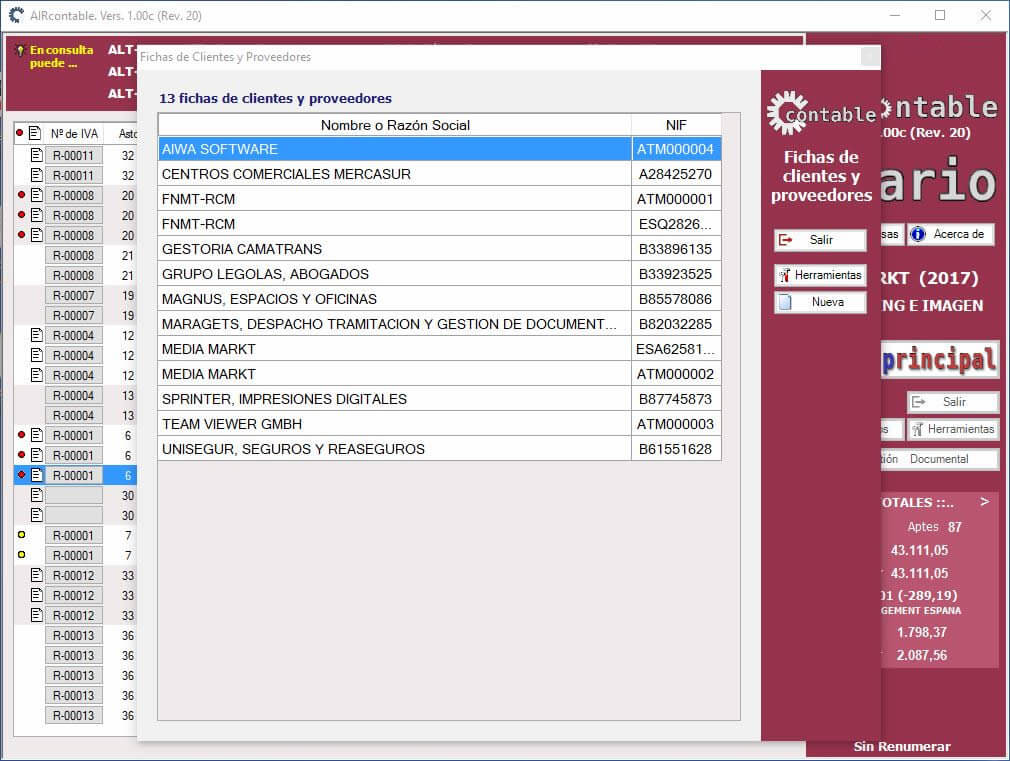Click tools icon on dialog Herramientas button
The height and width of the screenshot is (761, 1010).
785,276
